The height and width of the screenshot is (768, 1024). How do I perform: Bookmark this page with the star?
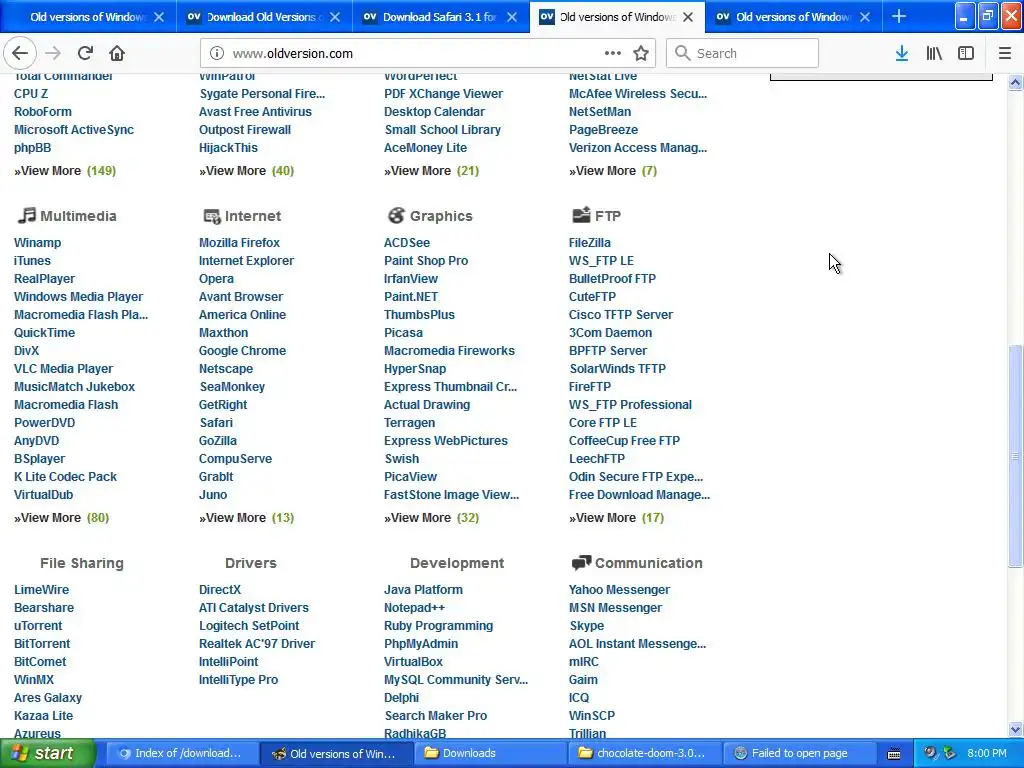(x=641, y=54)
